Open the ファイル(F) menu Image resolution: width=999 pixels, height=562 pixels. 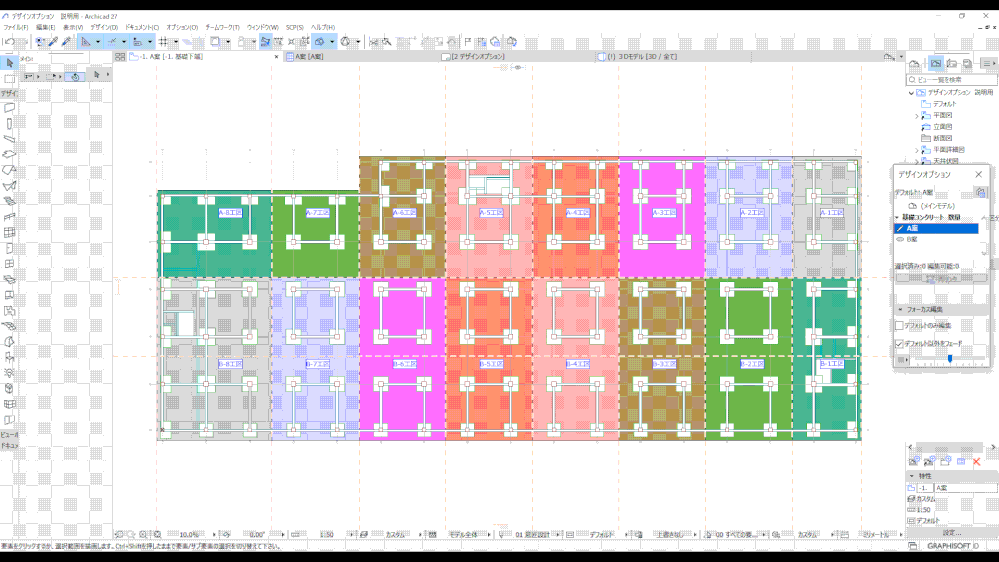point(16,27)
